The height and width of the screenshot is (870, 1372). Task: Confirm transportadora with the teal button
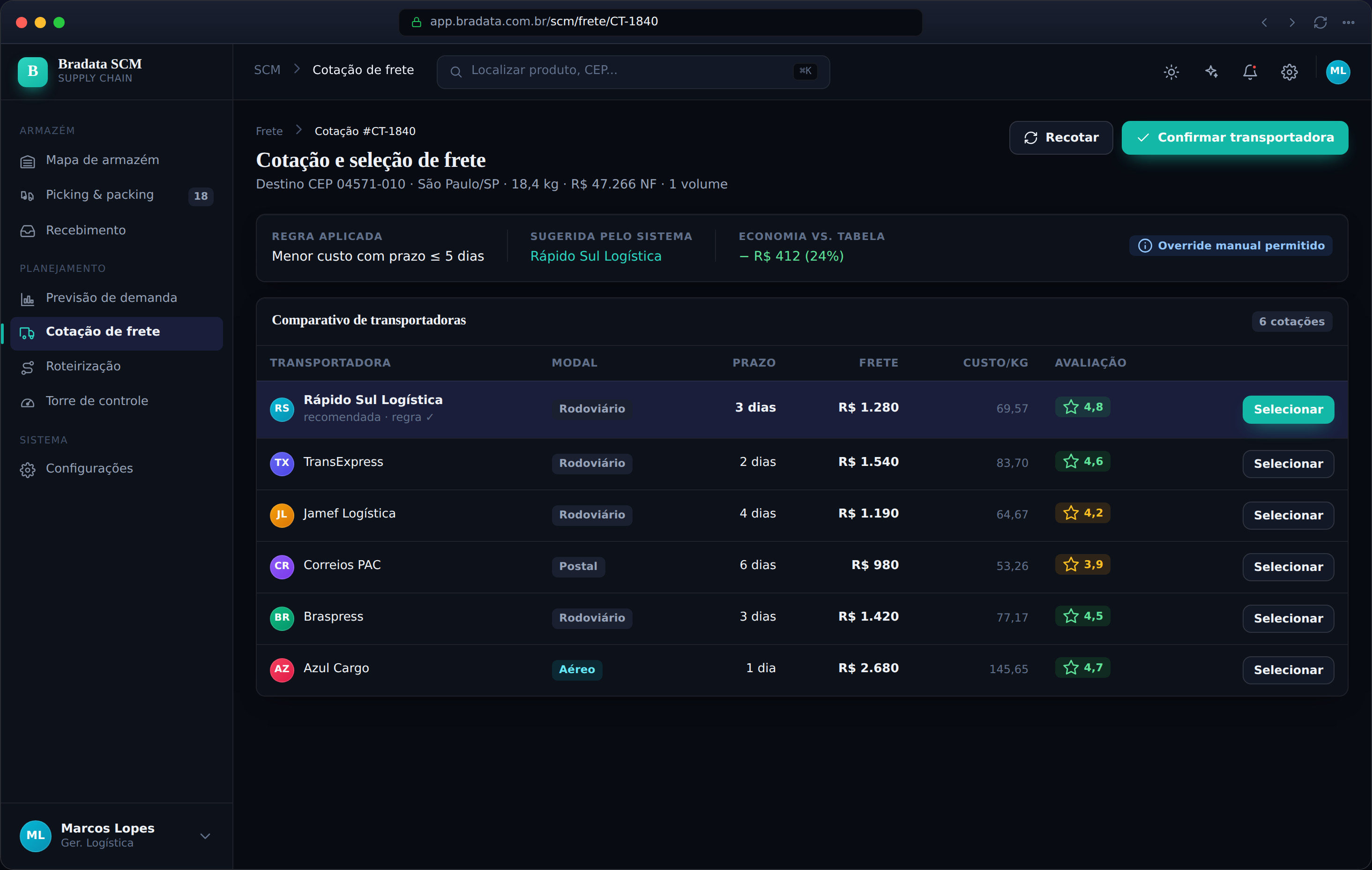[1234, 137]
